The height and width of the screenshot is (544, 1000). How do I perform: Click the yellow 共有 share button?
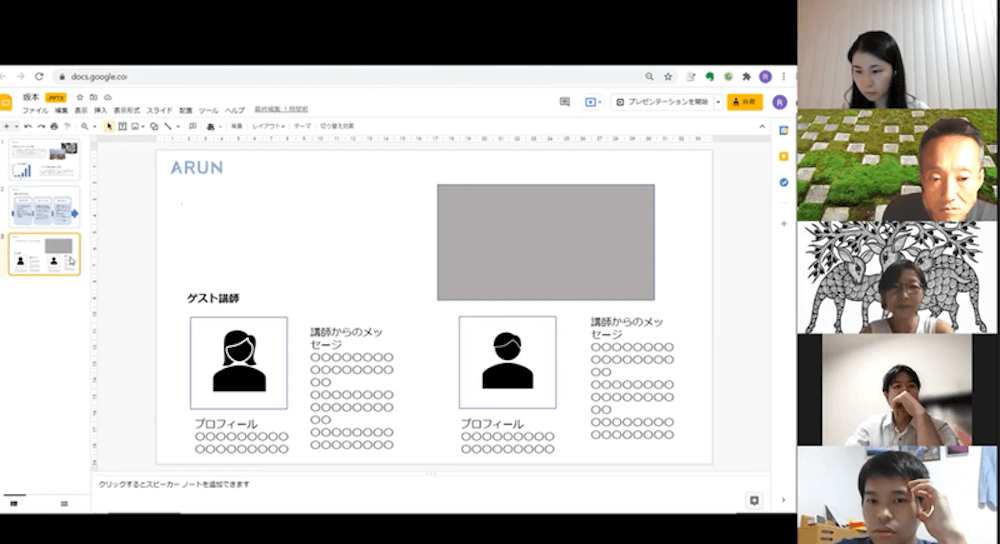[745, 102]
